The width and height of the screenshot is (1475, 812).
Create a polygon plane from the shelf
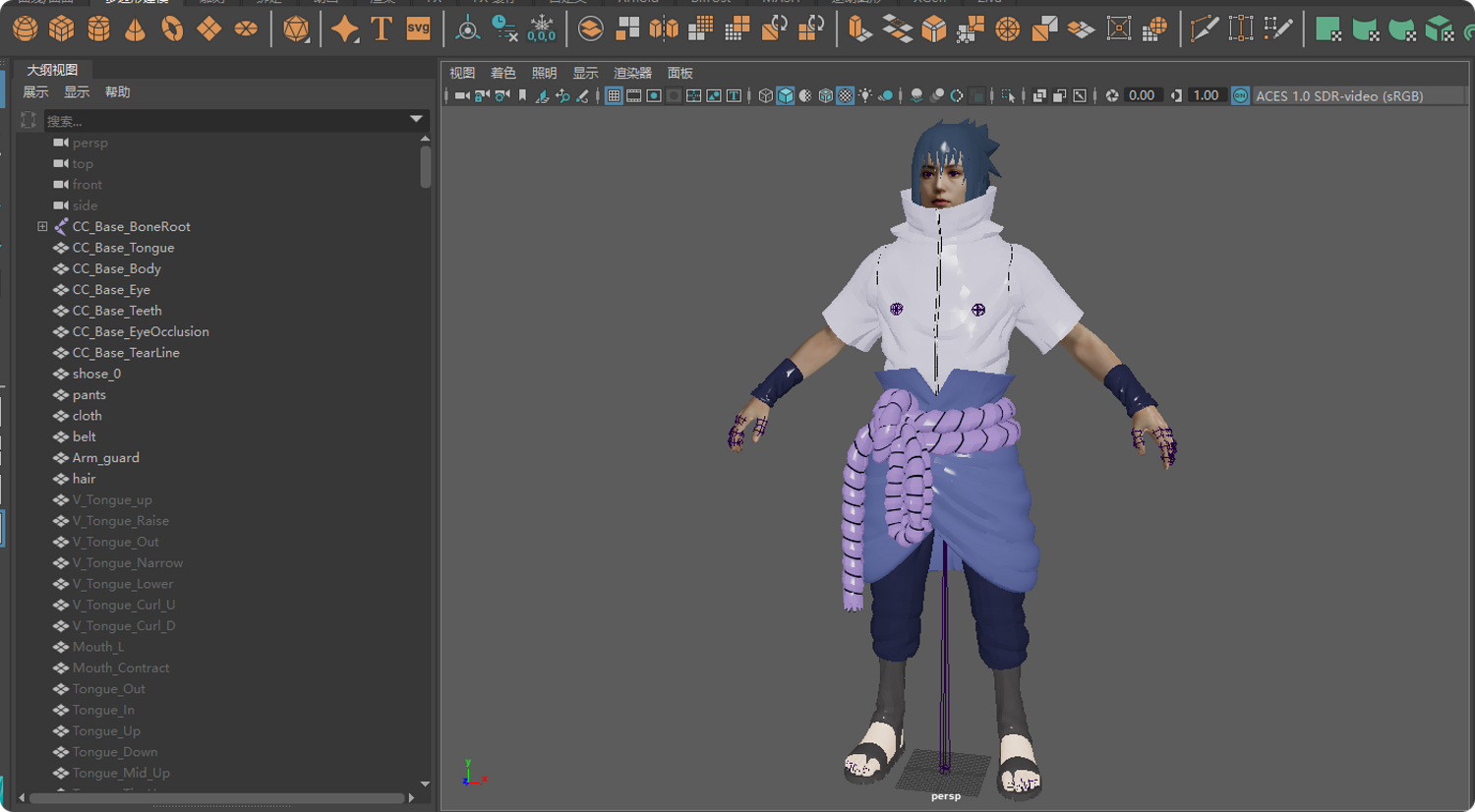click(208, 29)
